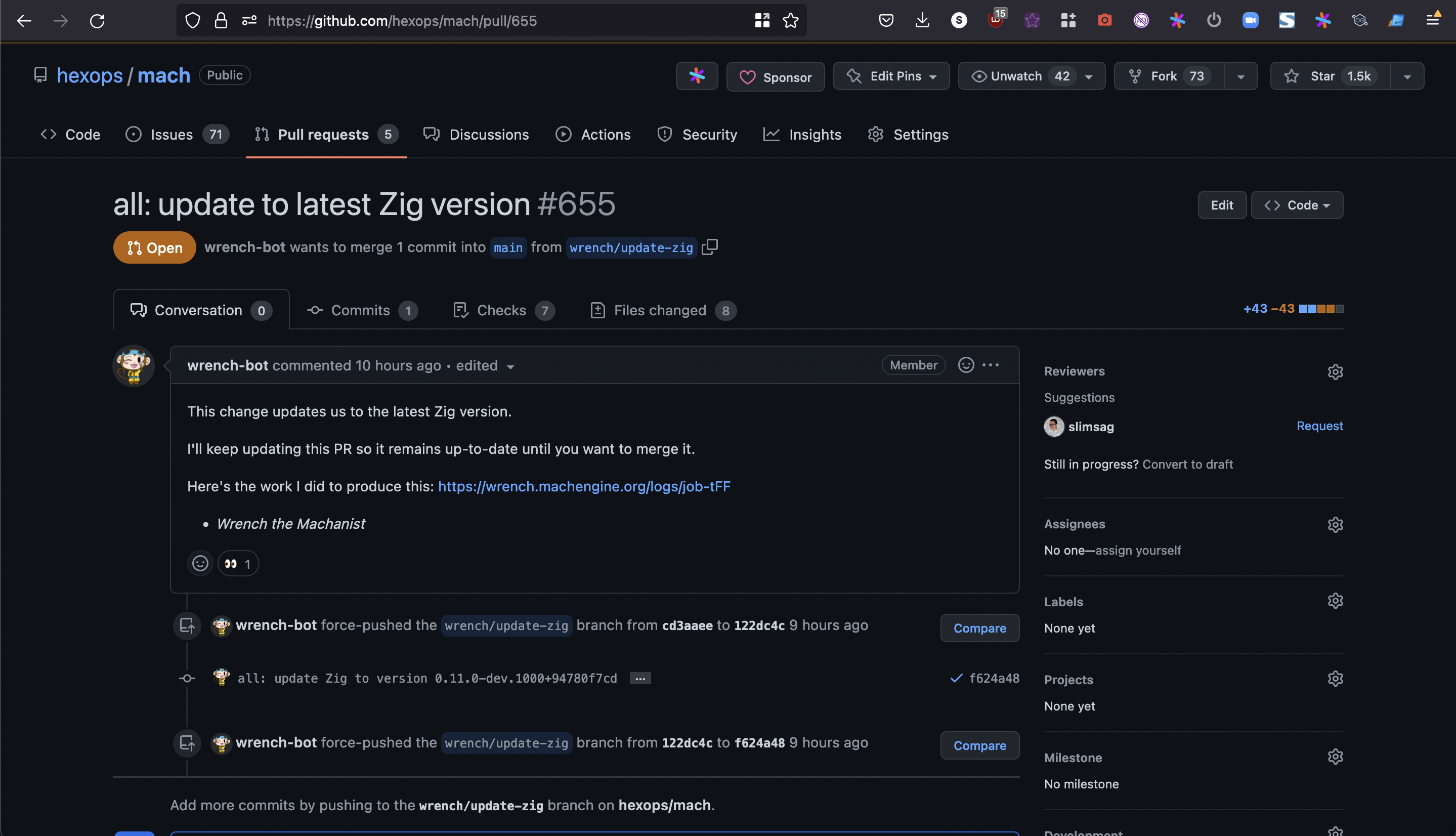This screenshot has width=1456, height=836.
Task: Expand the Code dropdown next to Edit
Action: (1297, 205)
